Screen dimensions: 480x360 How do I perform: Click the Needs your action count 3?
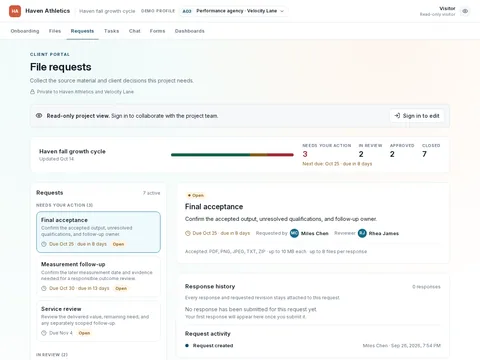pyautogui.click(x=305, y=154)
